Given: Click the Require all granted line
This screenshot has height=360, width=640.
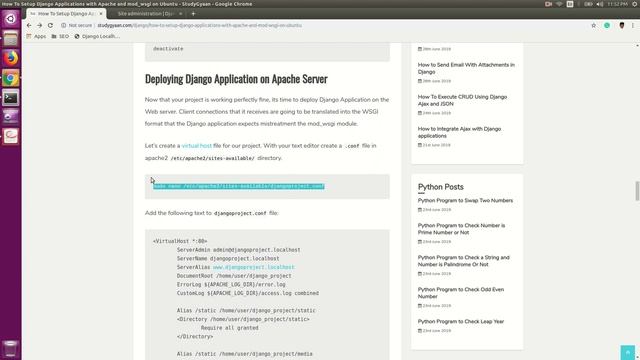Looking at the screenshot, I should point(229,328).
